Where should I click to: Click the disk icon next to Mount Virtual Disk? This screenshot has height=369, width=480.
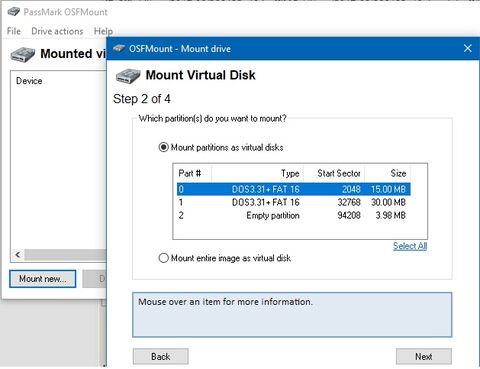coord(128,76)
